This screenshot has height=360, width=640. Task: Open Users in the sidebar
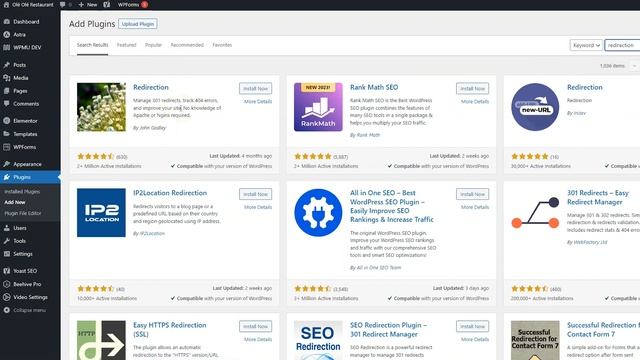point(20,228)
